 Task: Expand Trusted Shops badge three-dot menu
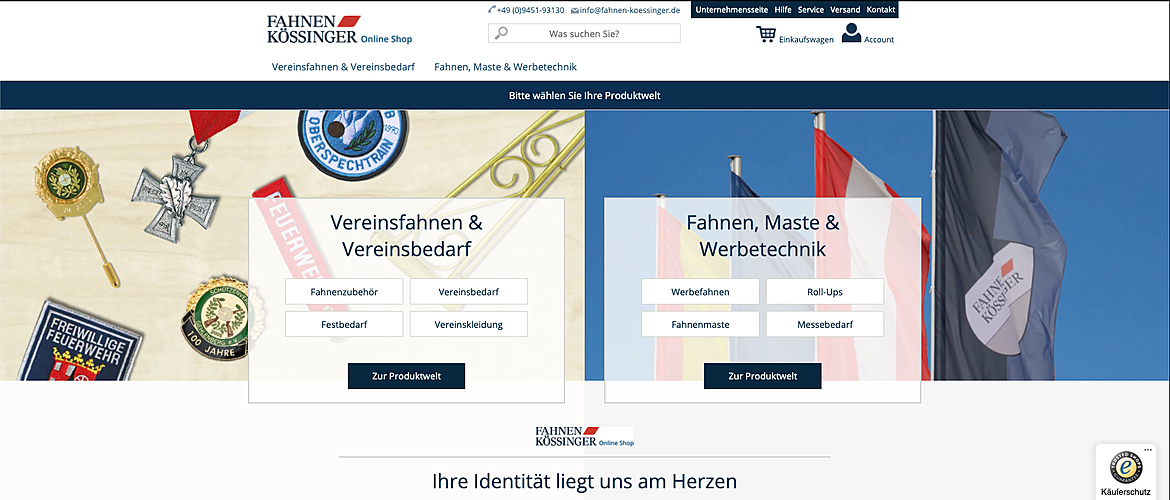pos(1148,450)
